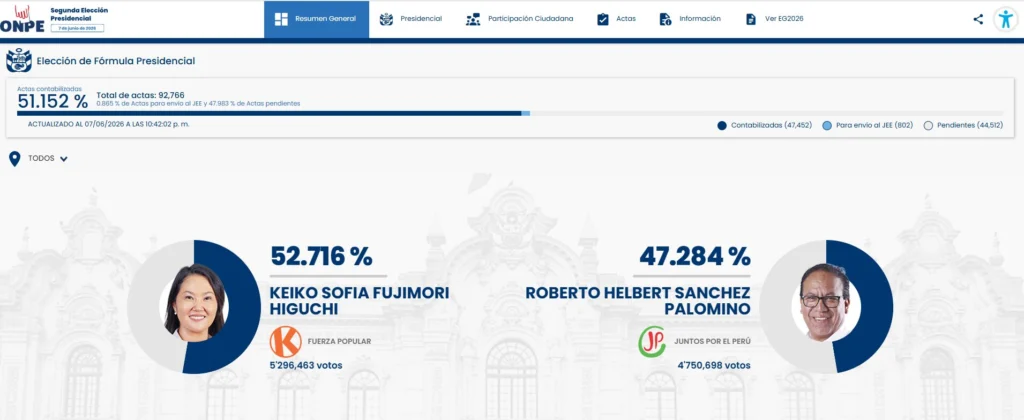Click the Ver EG2026 document icon
Screen dimensions: 1024x420
point(750,19)
